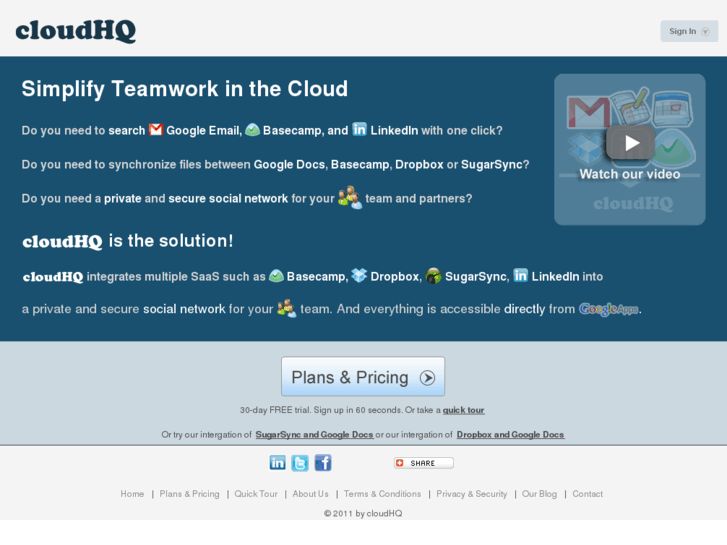Click the SugarSync bird icon
Image resolution: width=727 pixels, height=545 pixels.
(x=434, y=276)
